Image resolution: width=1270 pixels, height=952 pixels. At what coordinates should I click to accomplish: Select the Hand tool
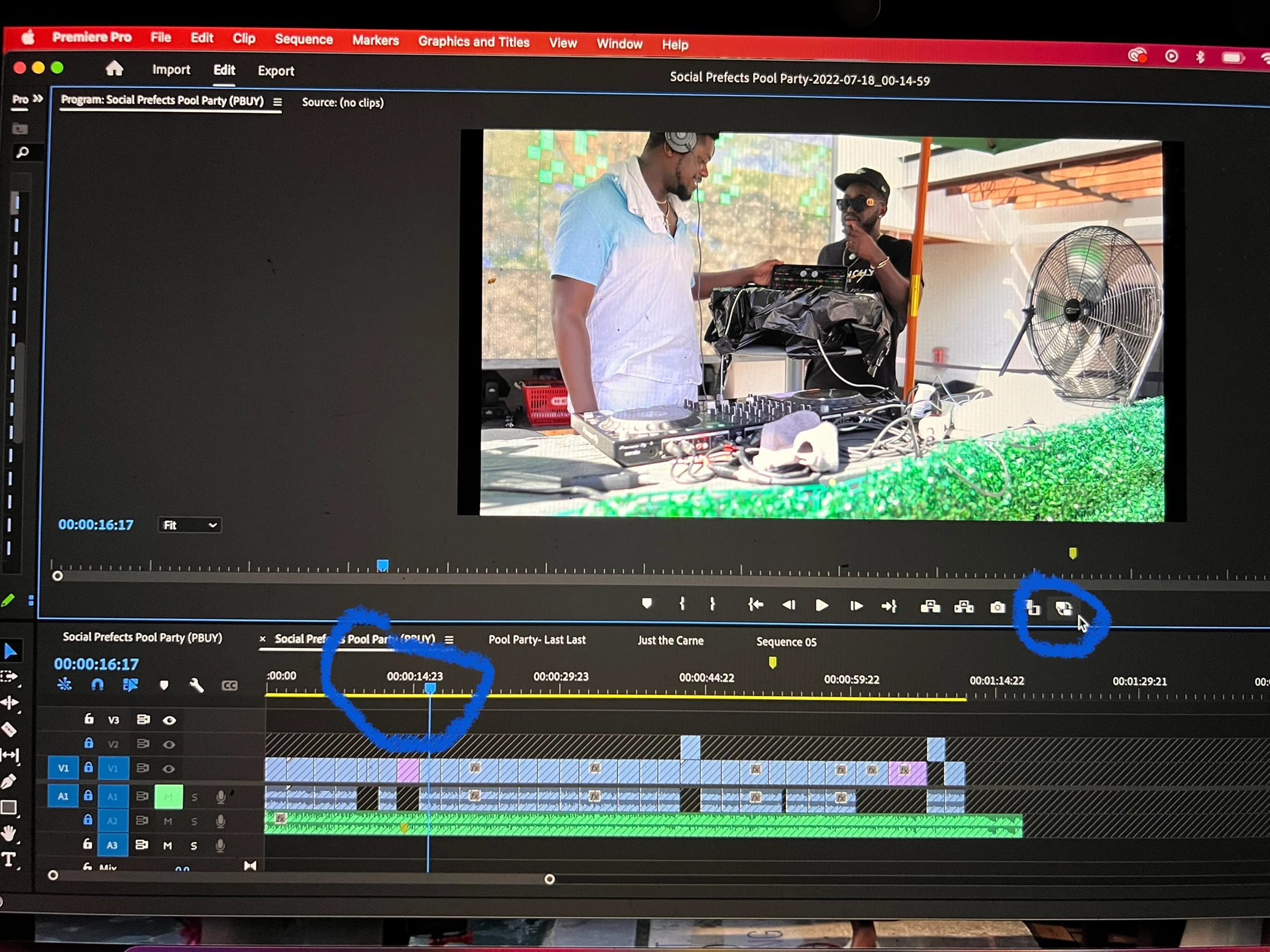(9, 833)
